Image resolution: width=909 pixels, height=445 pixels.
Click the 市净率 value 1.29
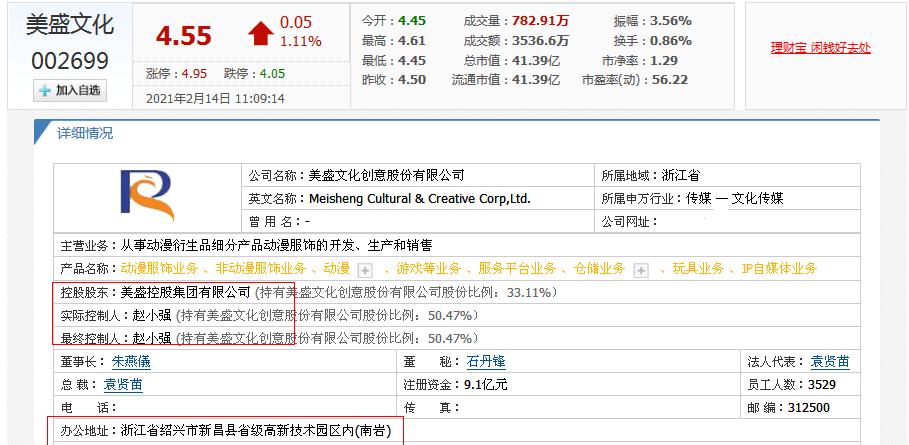[x=664, y=60]
